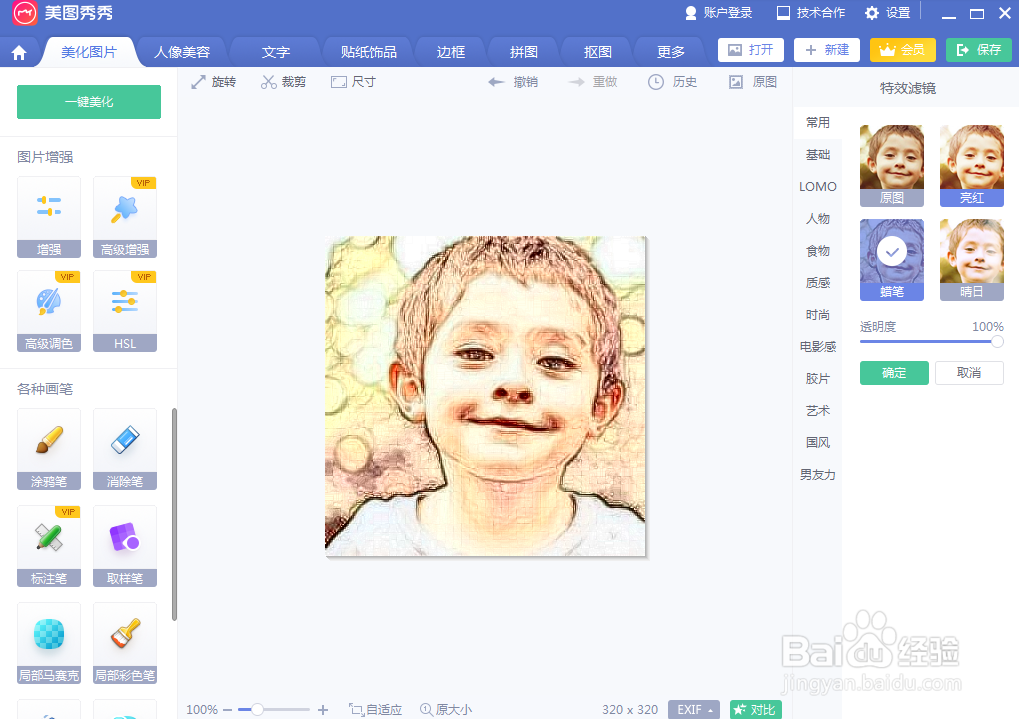Click 重做 redo arrow

point(592,82)
